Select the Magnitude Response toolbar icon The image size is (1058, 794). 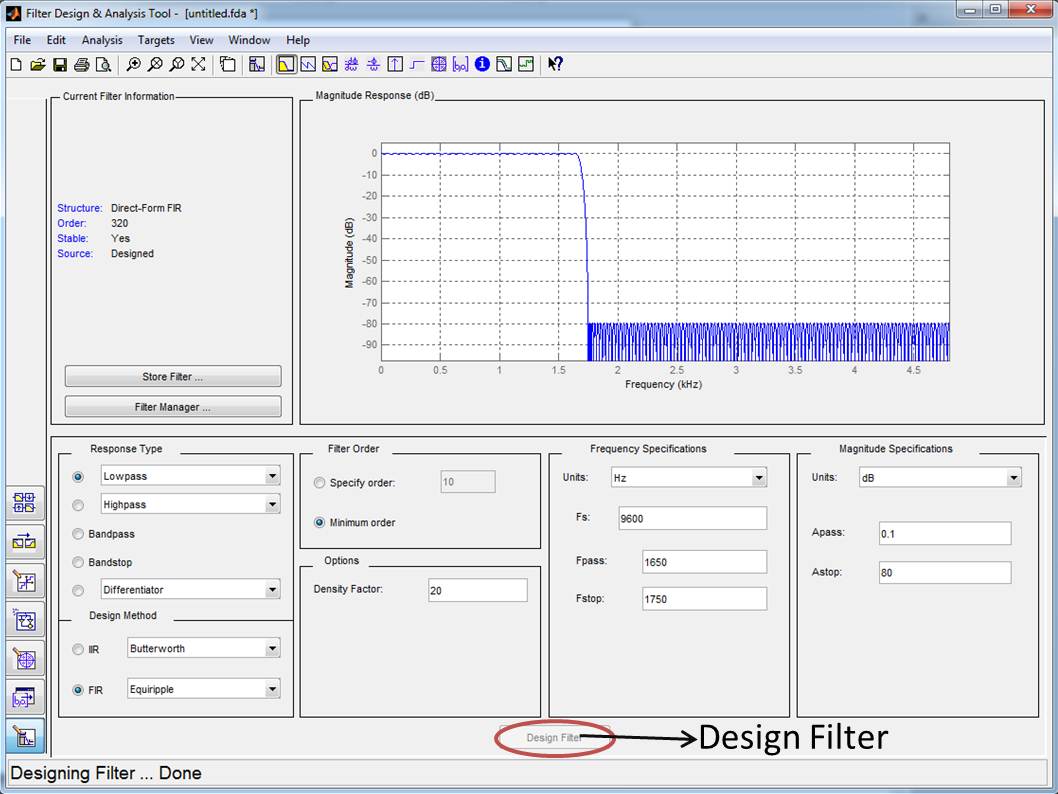click(x=286, y=64)
